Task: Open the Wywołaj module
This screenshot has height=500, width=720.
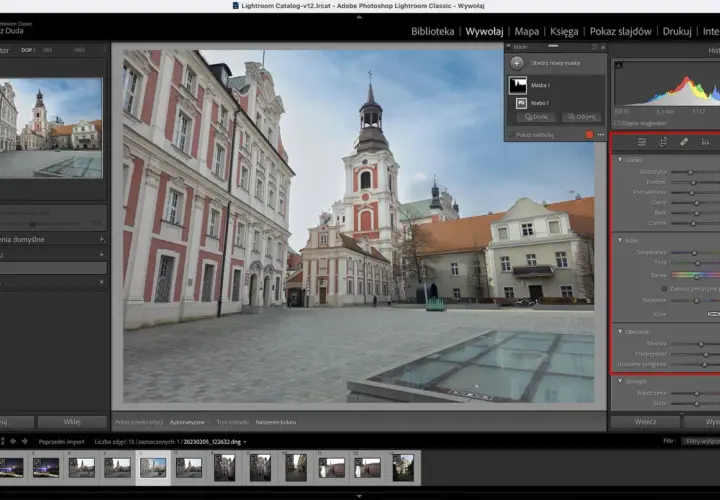Action: pyautogui.click(x=484, y=31)
